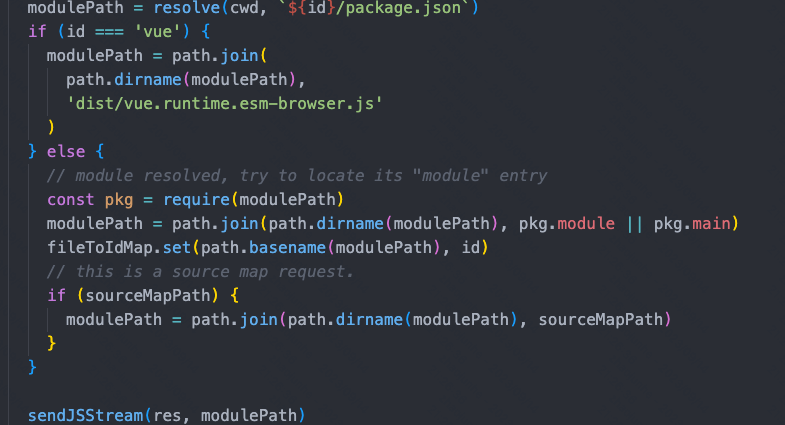
Task: Click the basename method call
Action: coord(287,248)
